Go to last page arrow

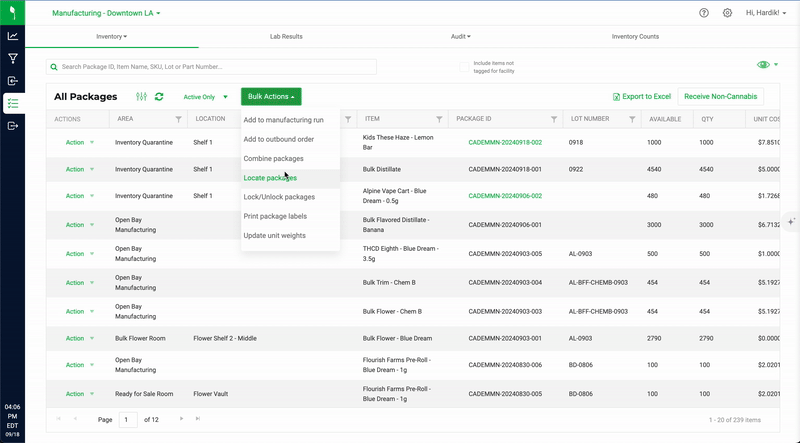198,419
